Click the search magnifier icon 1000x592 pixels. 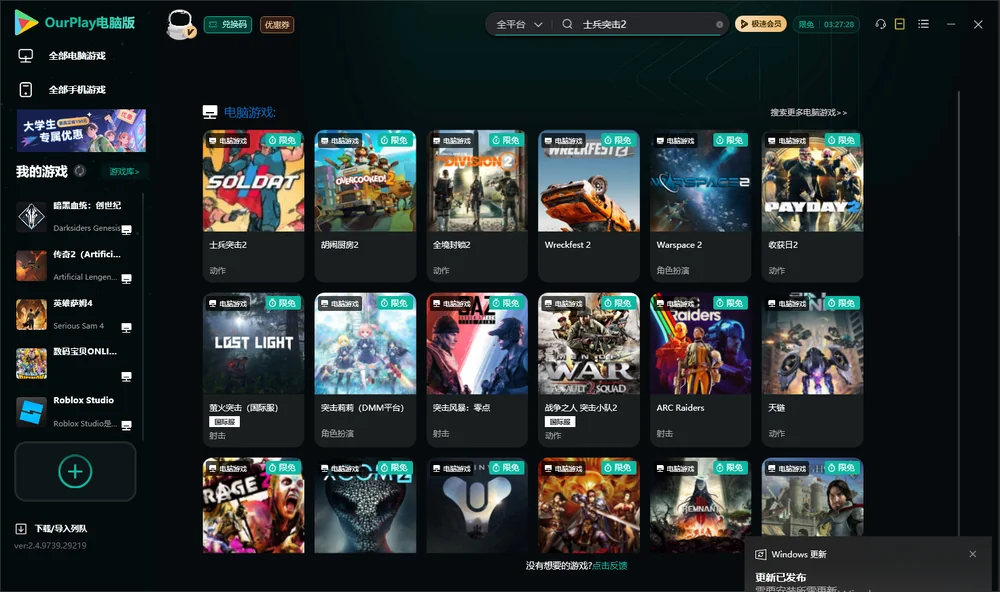[x=567, y=24]
